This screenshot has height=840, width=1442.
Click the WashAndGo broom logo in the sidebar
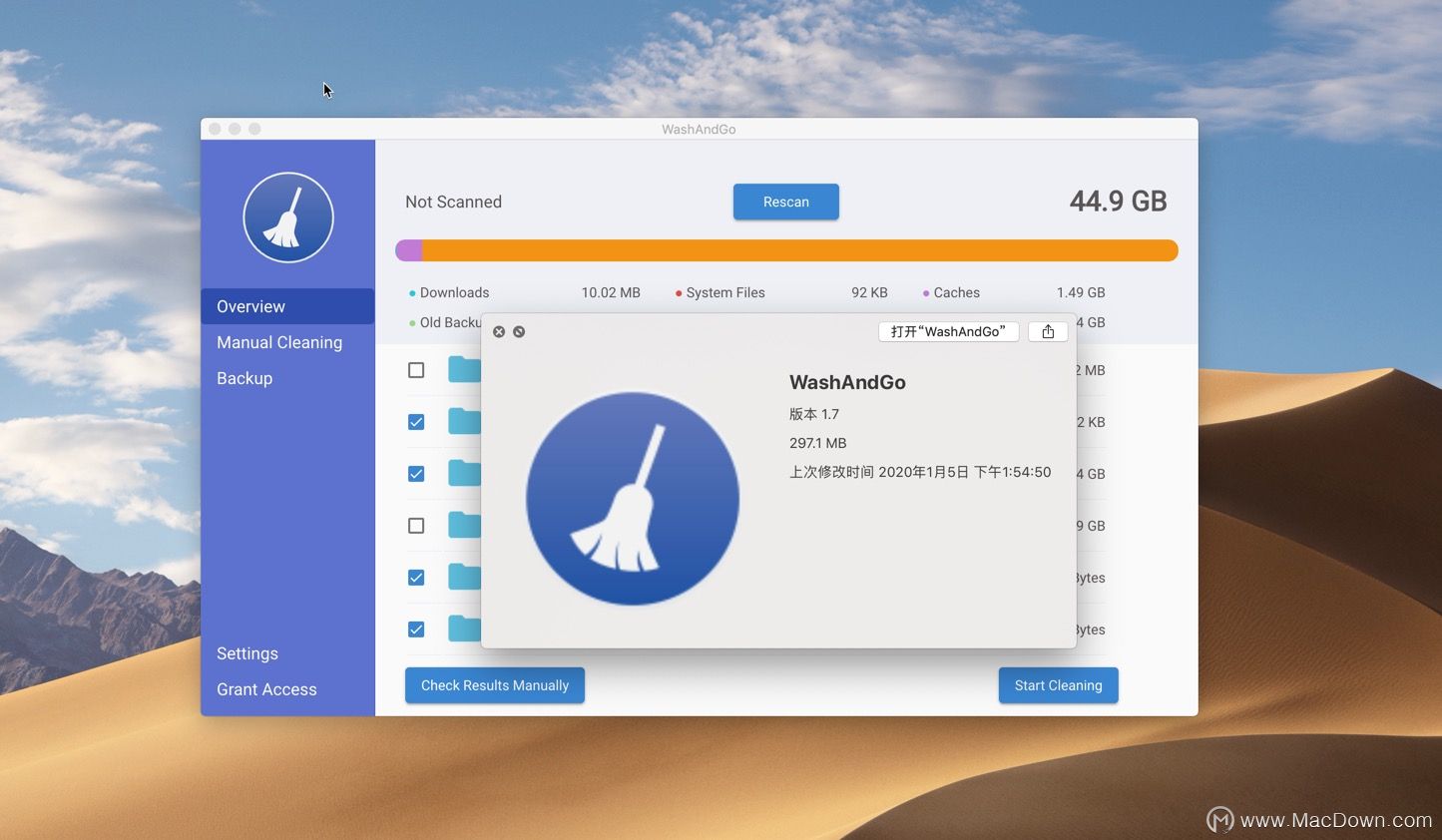[x=288, y=217]
